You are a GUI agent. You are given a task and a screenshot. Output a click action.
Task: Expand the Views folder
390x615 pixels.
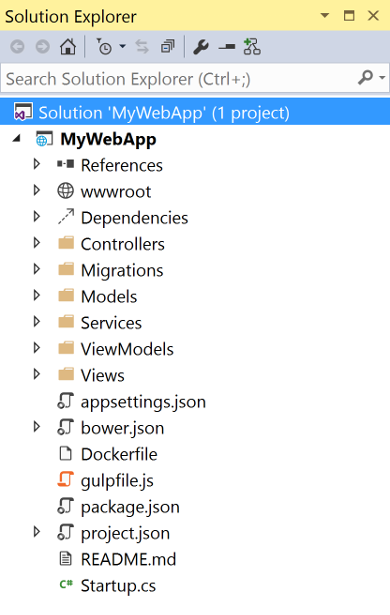tap(37, 374)
